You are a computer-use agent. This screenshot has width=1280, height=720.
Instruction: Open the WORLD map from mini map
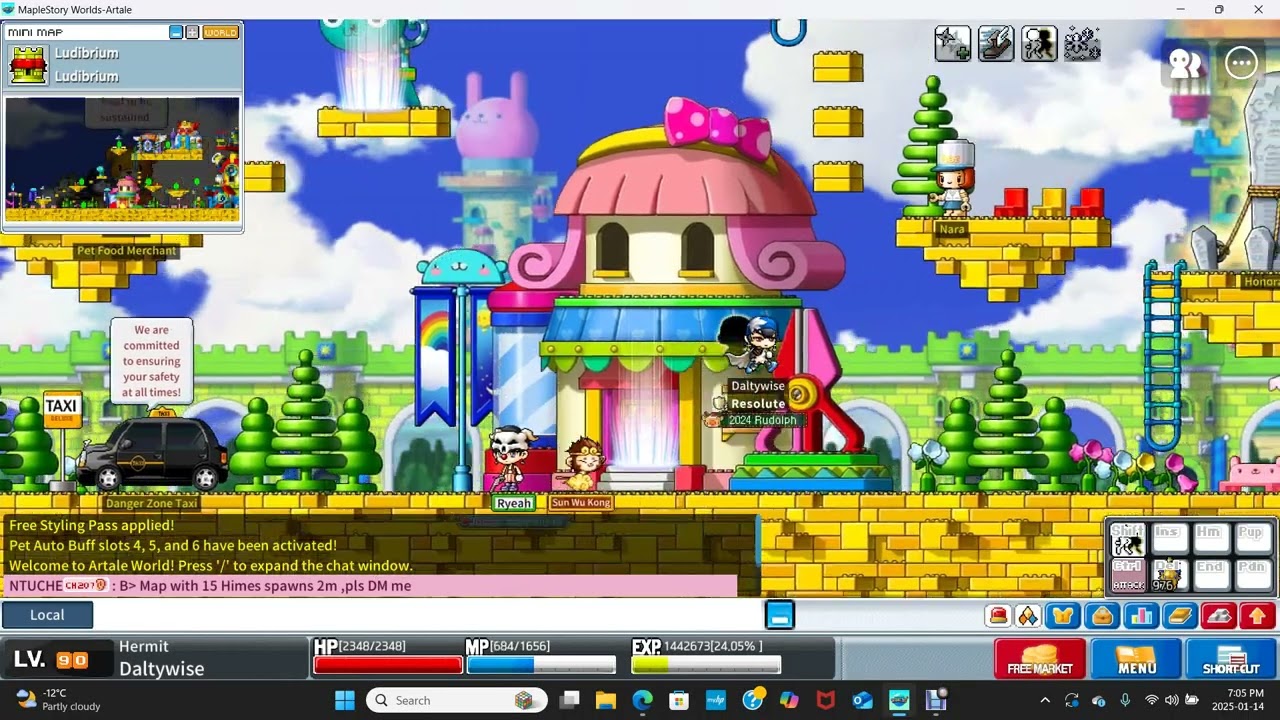[220, 32]
